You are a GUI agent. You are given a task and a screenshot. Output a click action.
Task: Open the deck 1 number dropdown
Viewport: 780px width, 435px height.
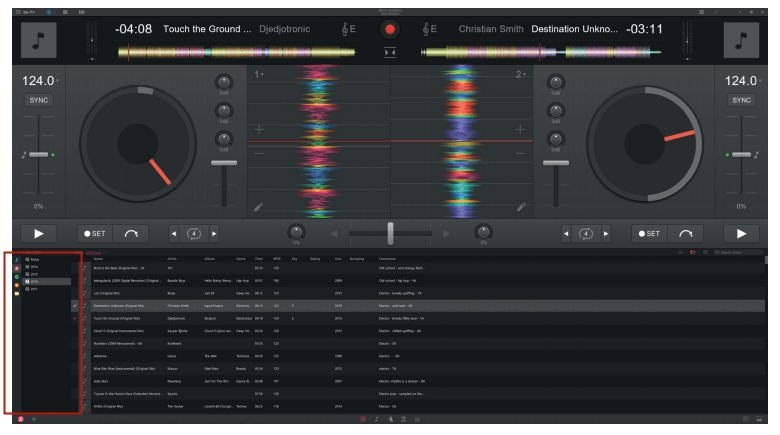click(258, 76)
